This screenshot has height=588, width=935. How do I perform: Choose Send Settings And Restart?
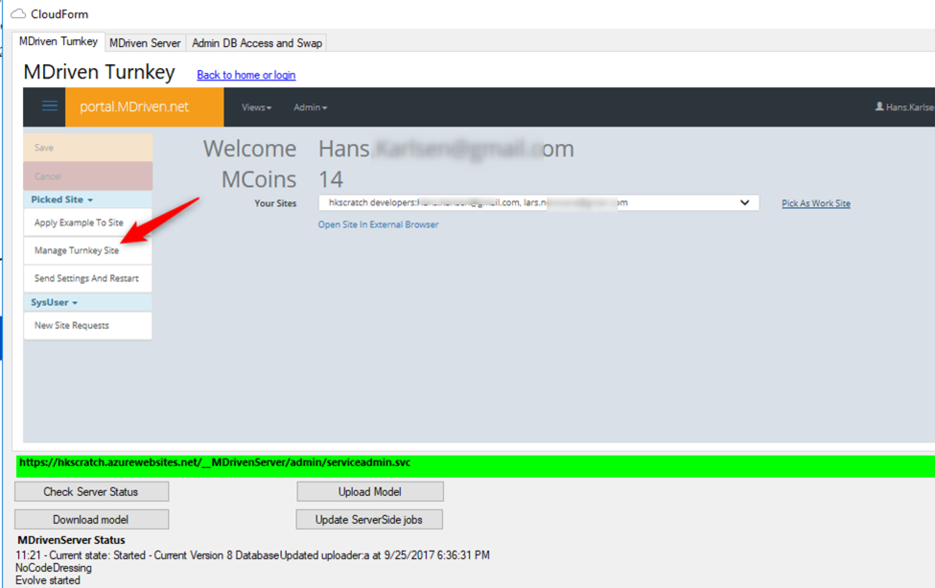click(88, 278)
